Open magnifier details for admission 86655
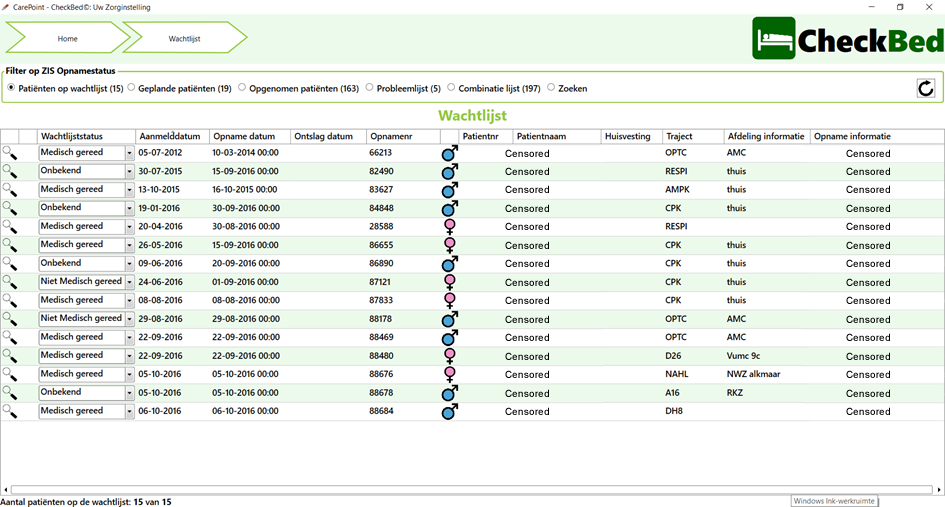The width and height of the screenshot is (945, 507). click(x=10, y=245)
